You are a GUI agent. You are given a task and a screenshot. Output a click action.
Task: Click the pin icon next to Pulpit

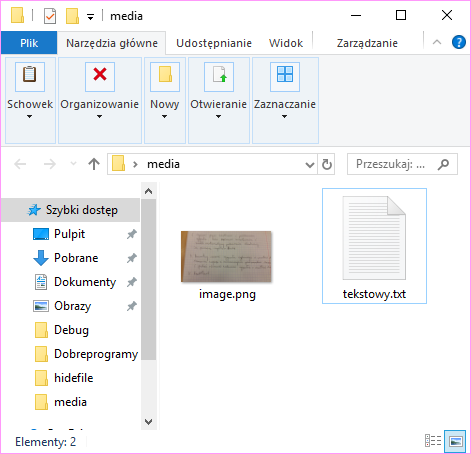click(x=132, y=234)
